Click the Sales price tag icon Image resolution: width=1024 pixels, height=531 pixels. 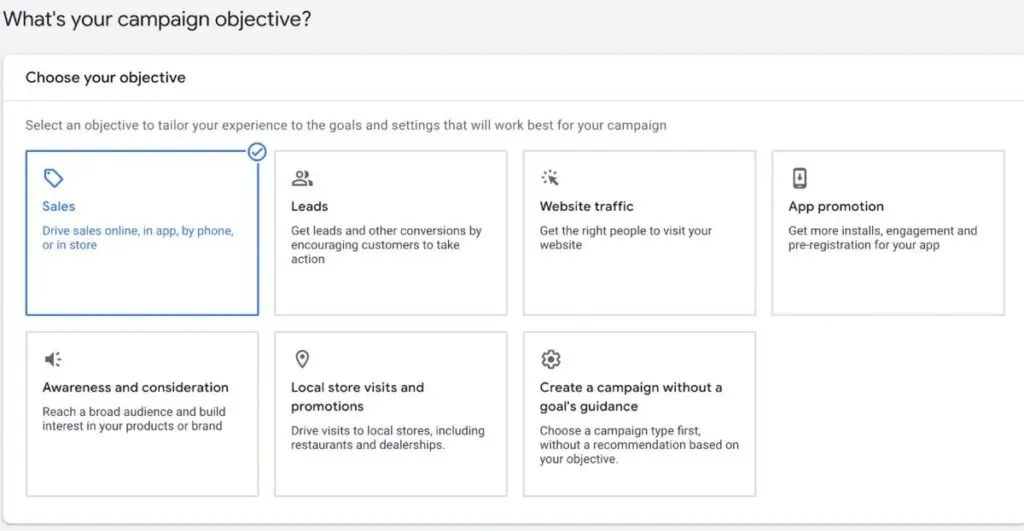click(53, 179)
